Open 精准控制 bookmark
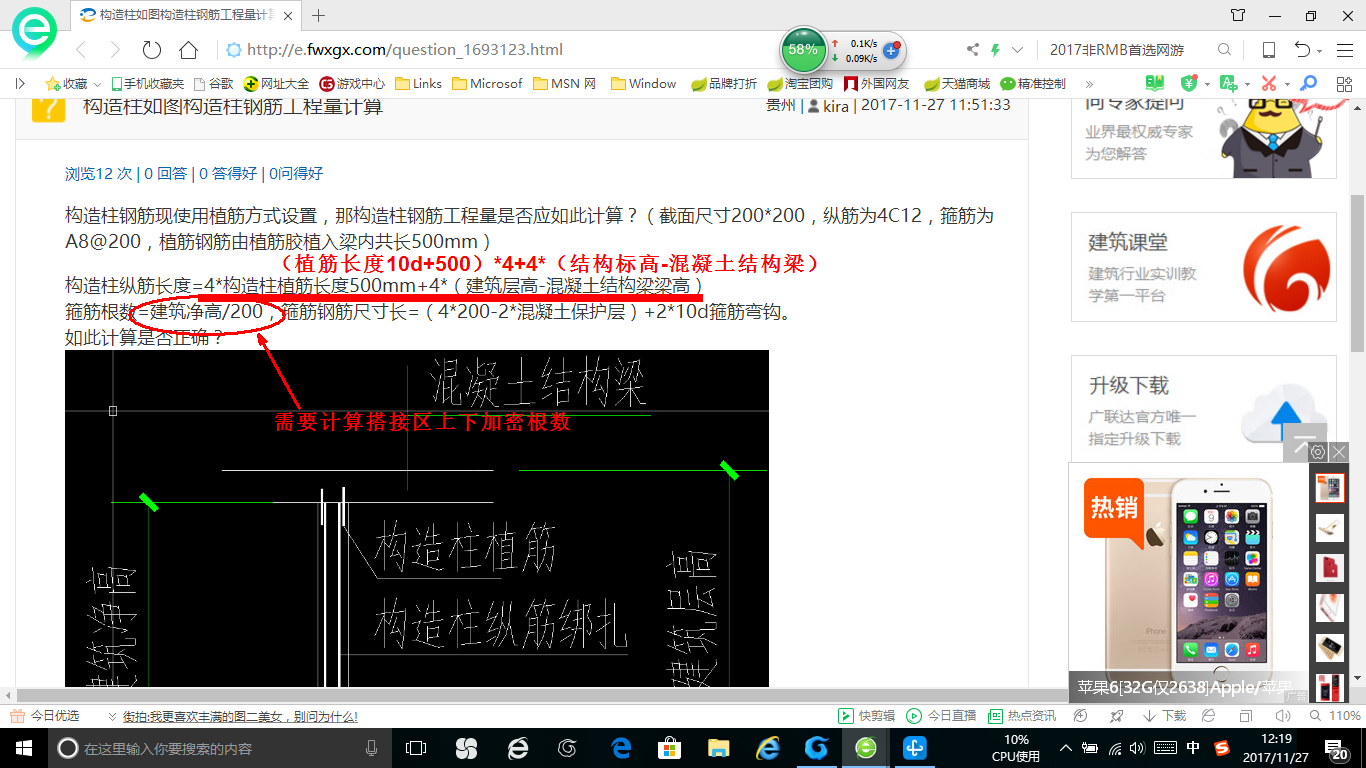 pyautogui.click(x=1033, y=84)
